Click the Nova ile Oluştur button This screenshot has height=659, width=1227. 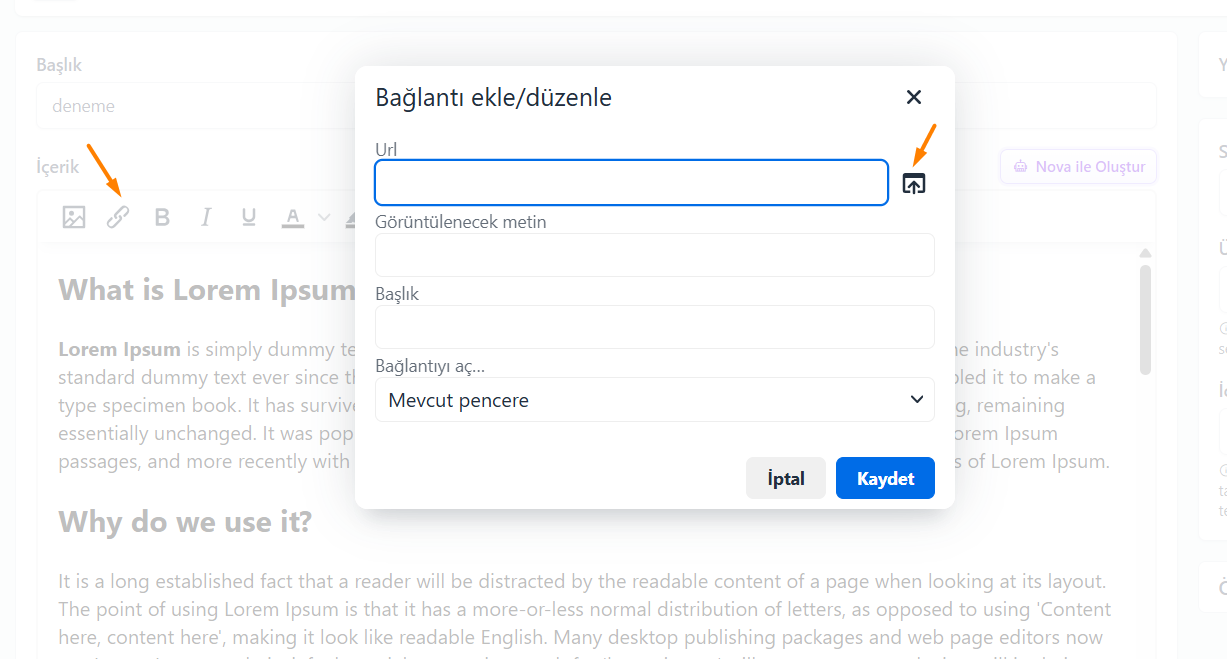(x=1079, y=167)
